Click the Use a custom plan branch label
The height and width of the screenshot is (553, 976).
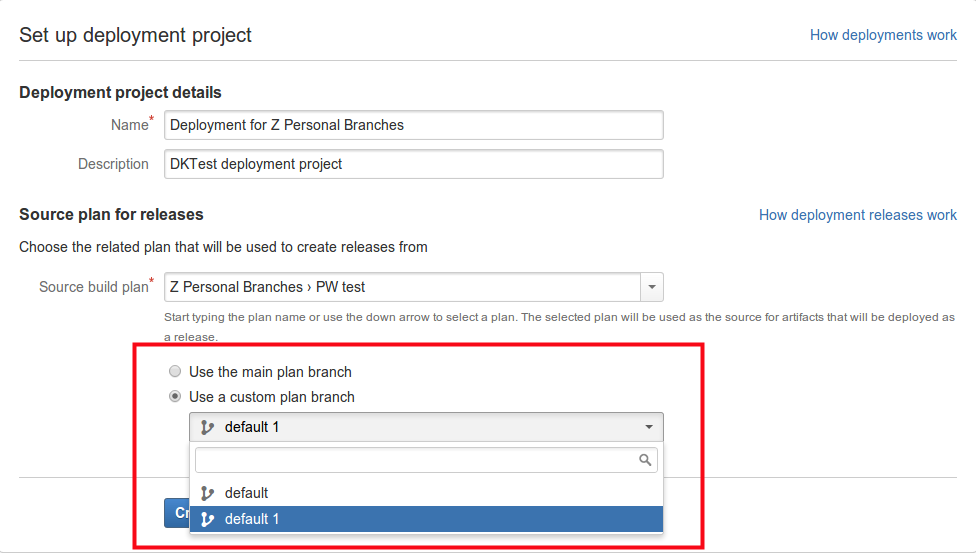pyautogui.click(x=271, y=397)
